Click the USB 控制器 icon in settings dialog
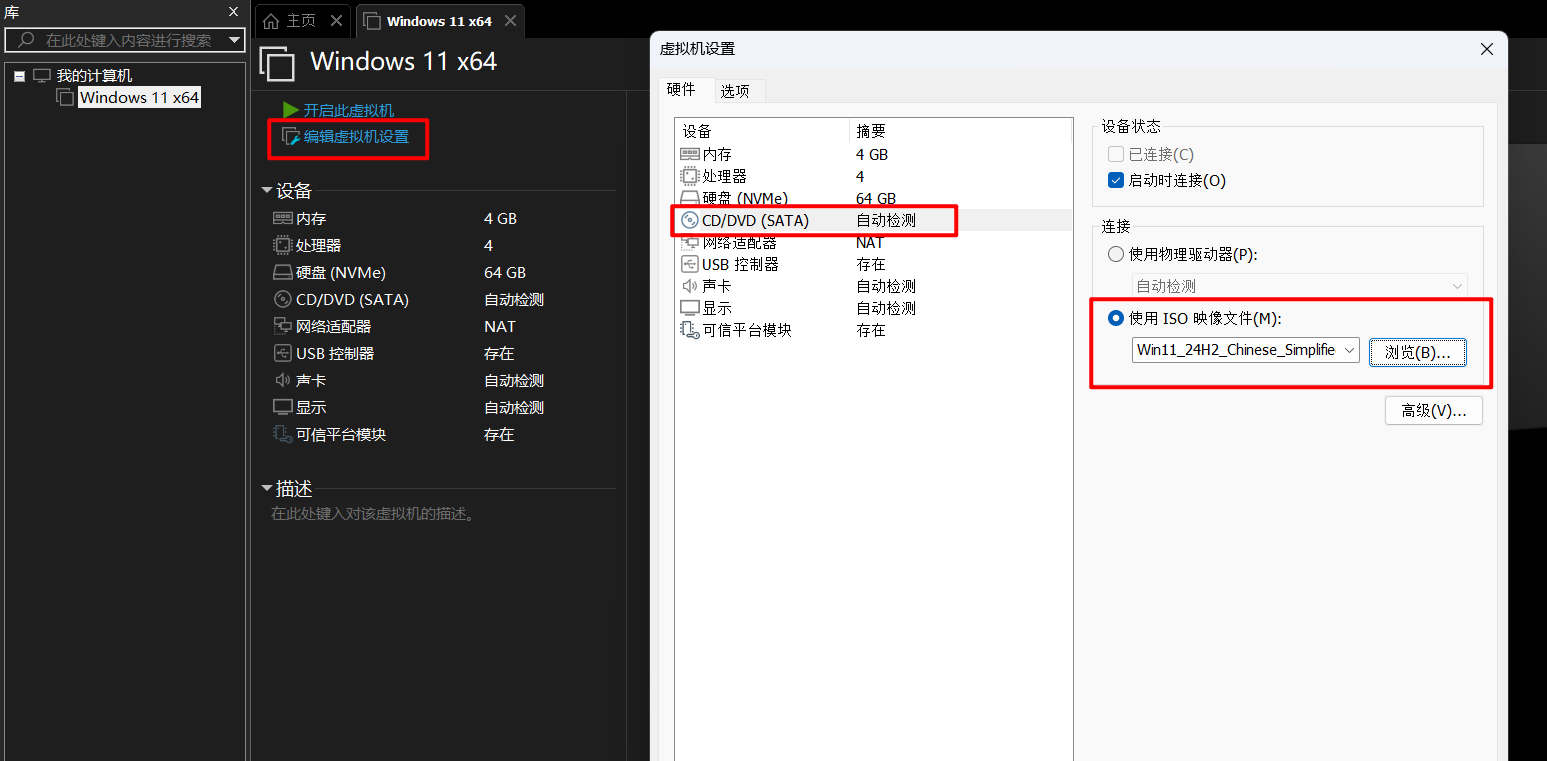The image size is (1547, 761). click(690, 264)
